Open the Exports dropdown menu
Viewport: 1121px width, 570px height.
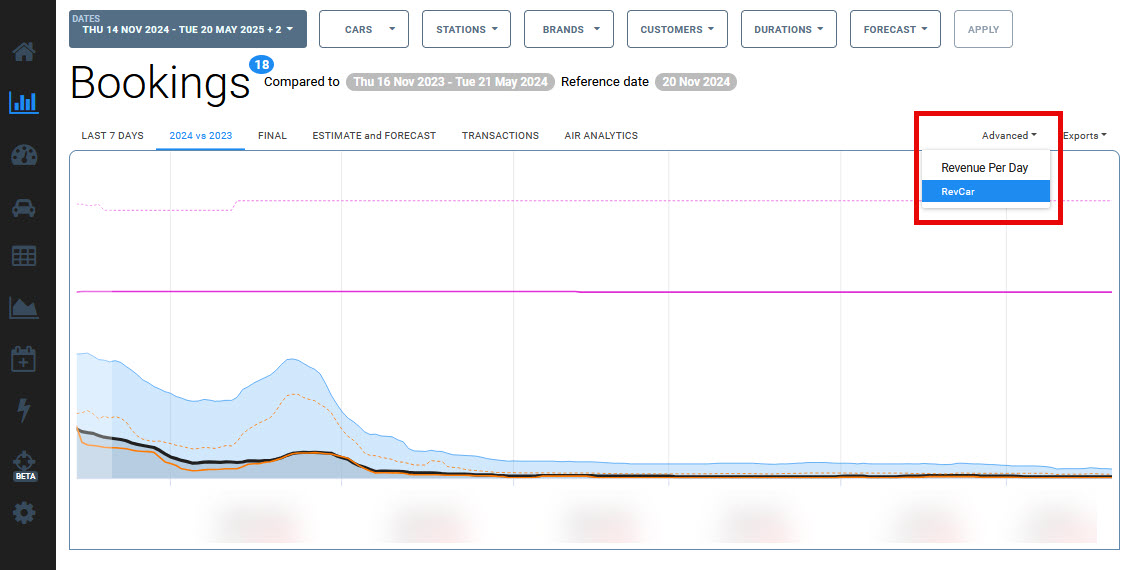1085,135
